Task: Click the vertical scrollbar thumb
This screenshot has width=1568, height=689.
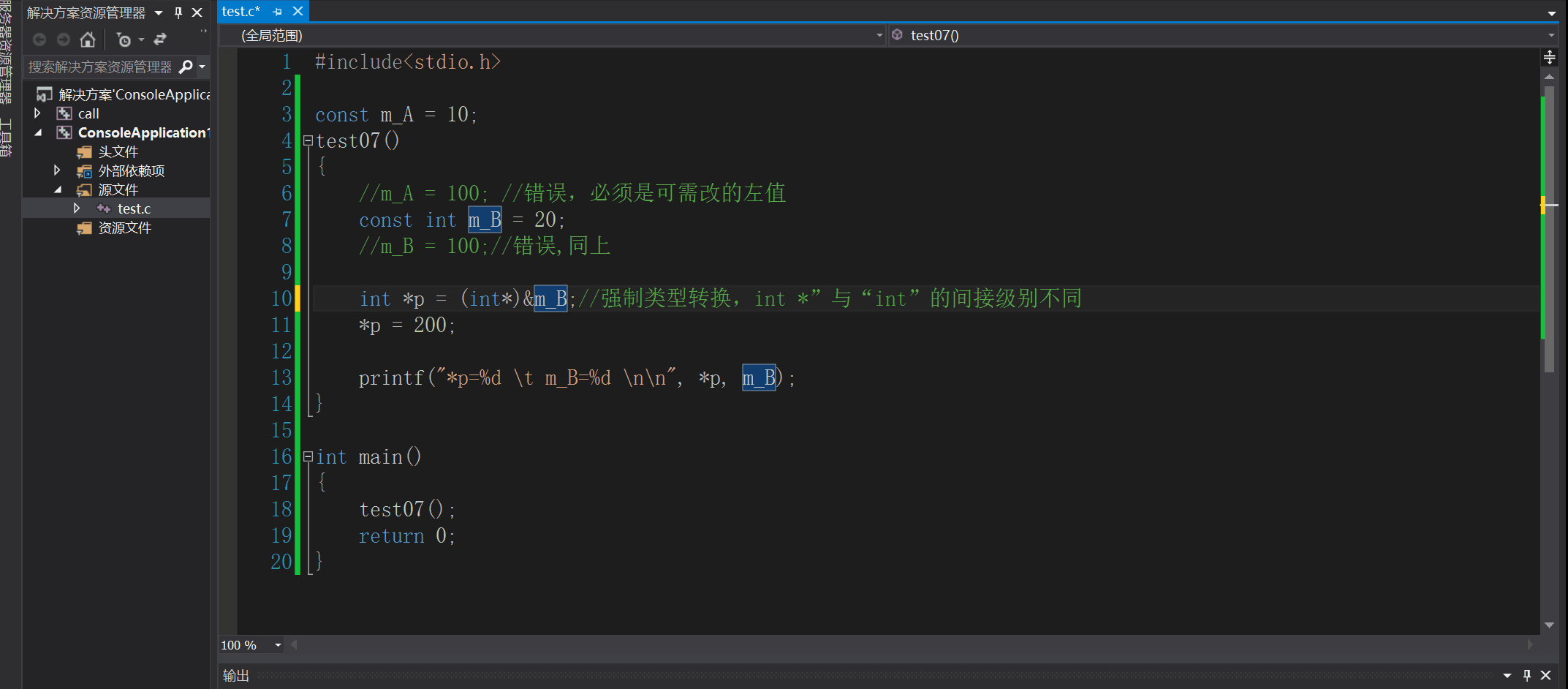Action: click(x=1549, y=229)
